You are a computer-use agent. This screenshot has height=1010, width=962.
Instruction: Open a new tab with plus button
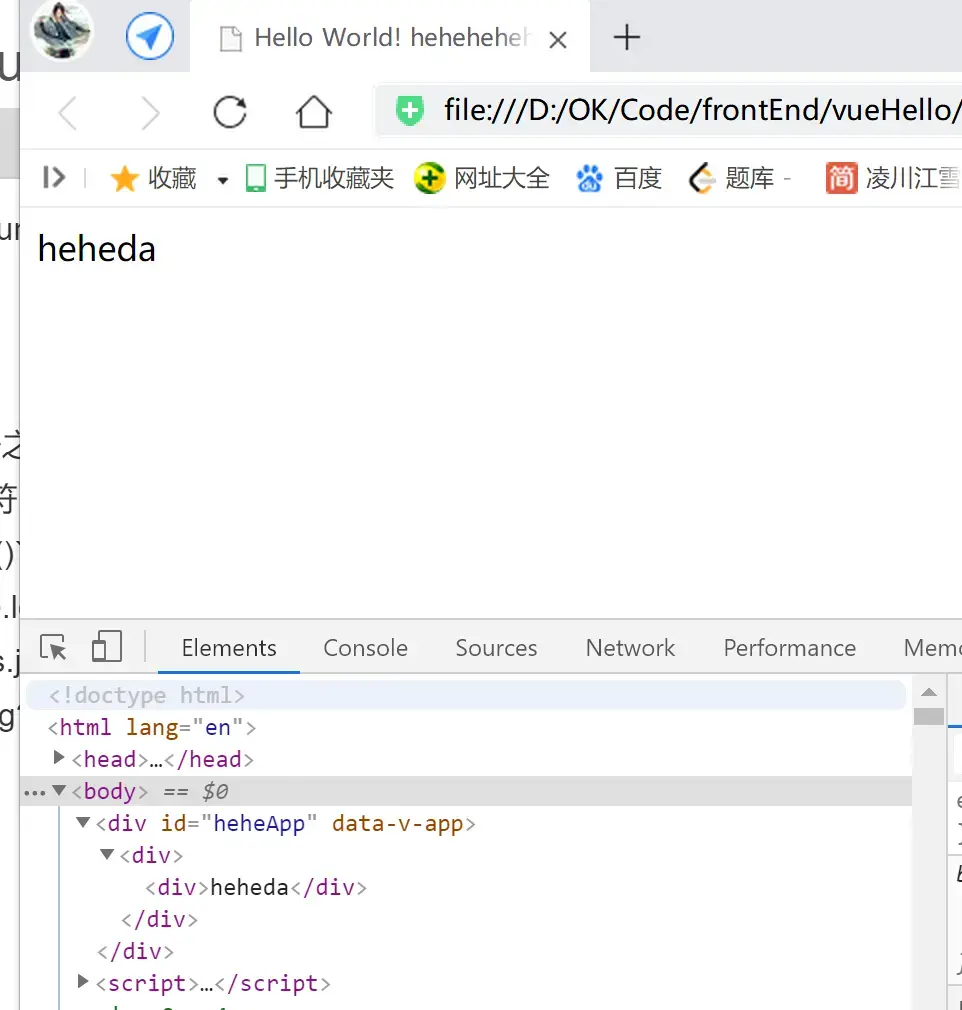click(626, 37)
